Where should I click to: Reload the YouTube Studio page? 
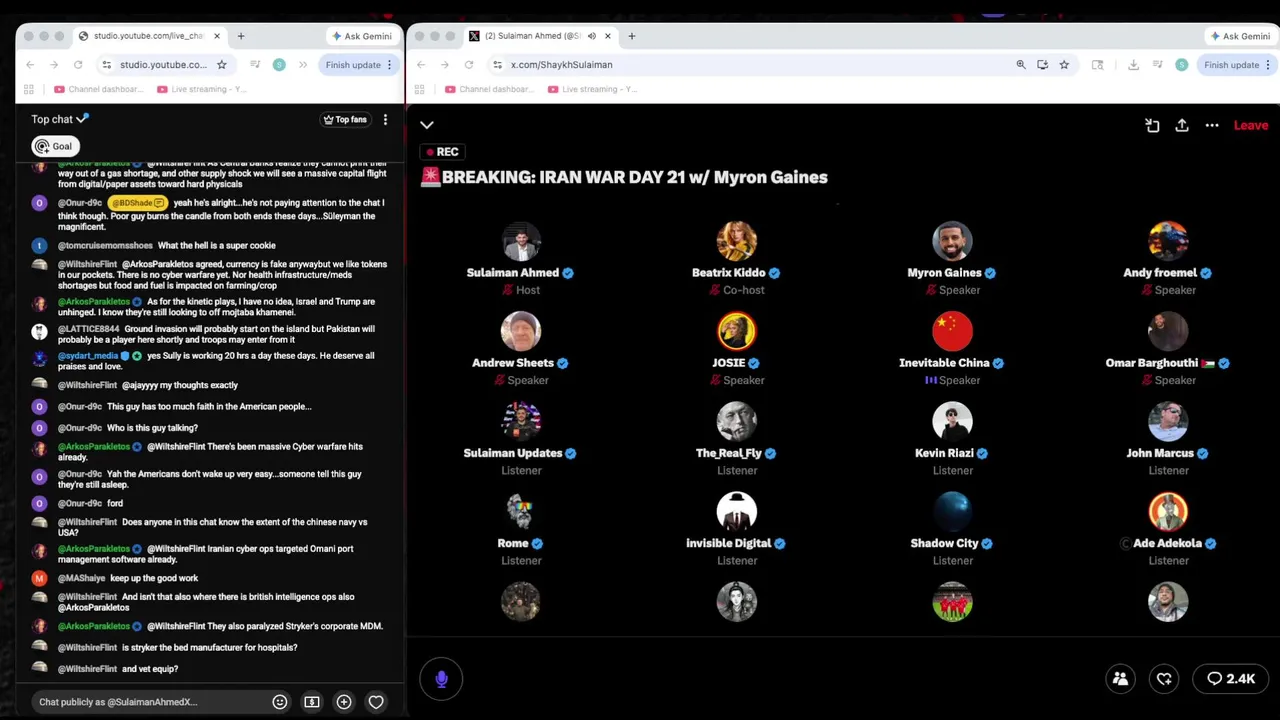tap(78, 65)
